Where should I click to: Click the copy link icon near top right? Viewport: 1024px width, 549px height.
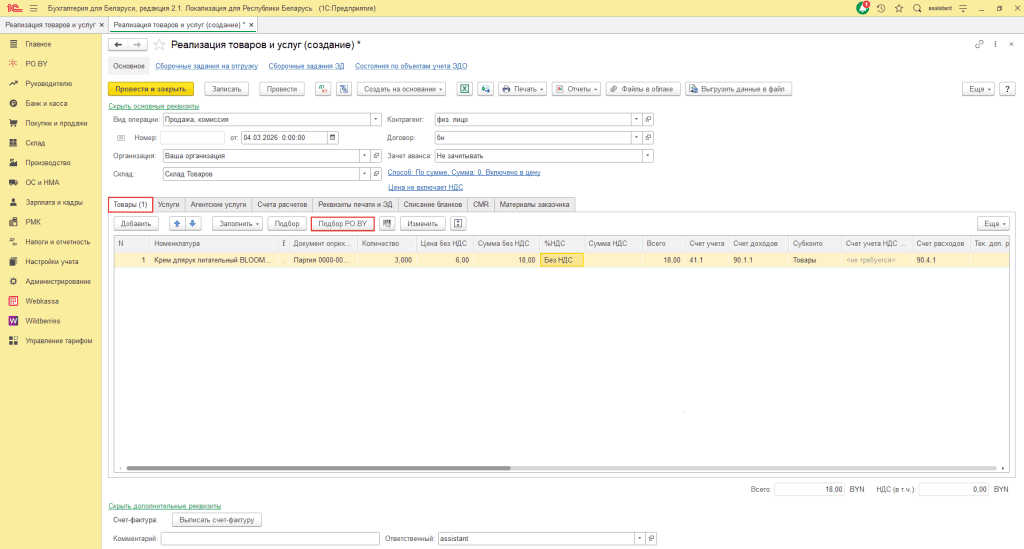[979, 45]
